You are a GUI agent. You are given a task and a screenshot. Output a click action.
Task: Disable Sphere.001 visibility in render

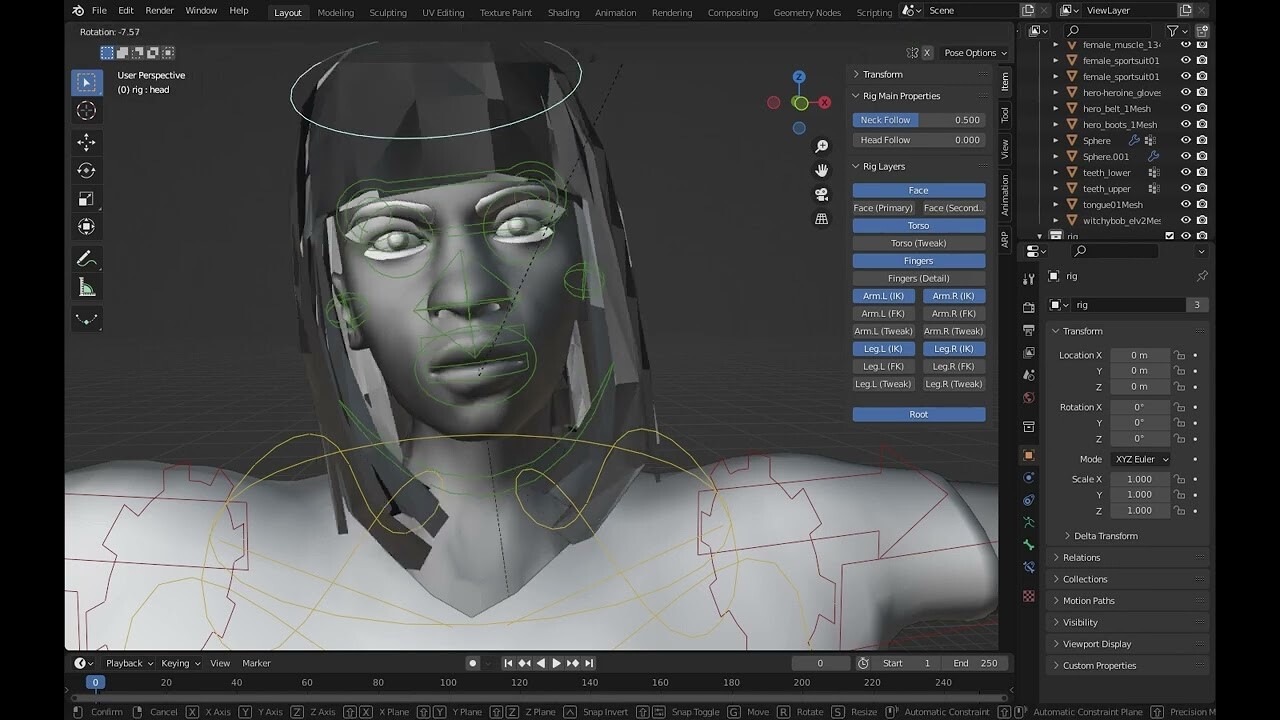coord(1200,156)
